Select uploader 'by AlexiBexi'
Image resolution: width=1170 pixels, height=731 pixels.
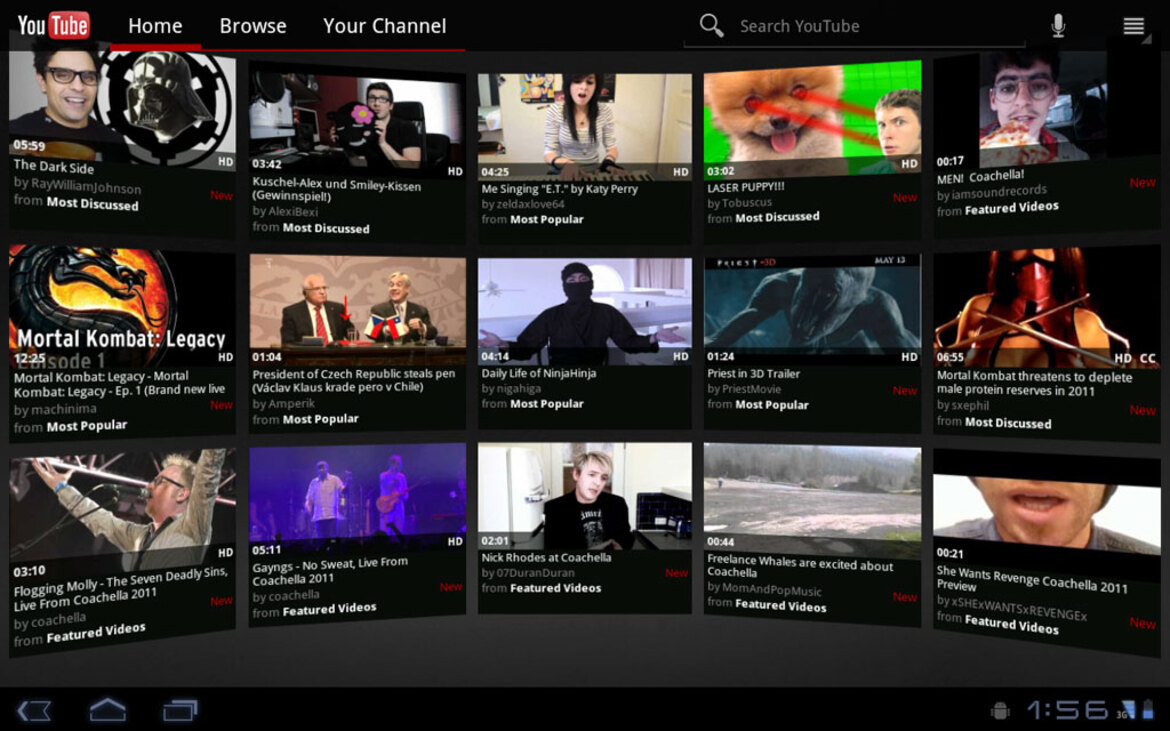pos(285,211)
